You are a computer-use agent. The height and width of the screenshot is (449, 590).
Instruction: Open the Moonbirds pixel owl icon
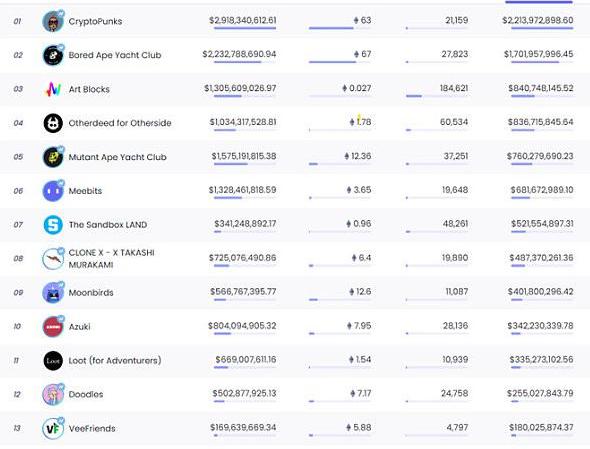point(53,292)
